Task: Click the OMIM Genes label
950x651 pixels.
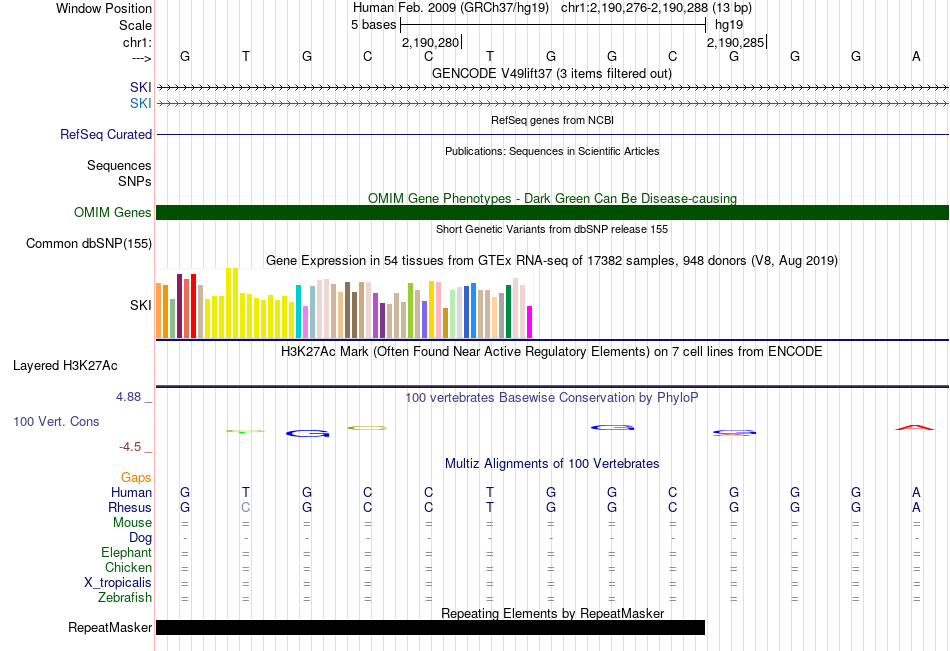Action: pyautogui.click(x=112, y=212)
